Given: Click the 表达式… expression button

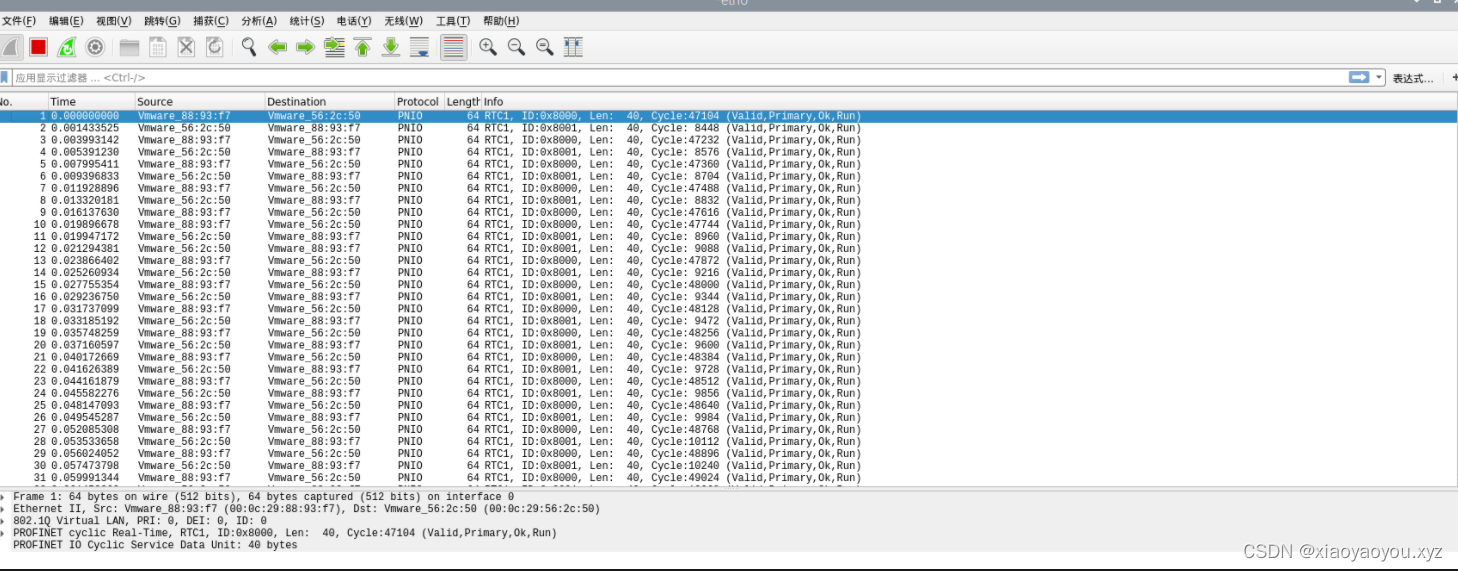Looking at the screenshot, I should tap(1412, 78).
